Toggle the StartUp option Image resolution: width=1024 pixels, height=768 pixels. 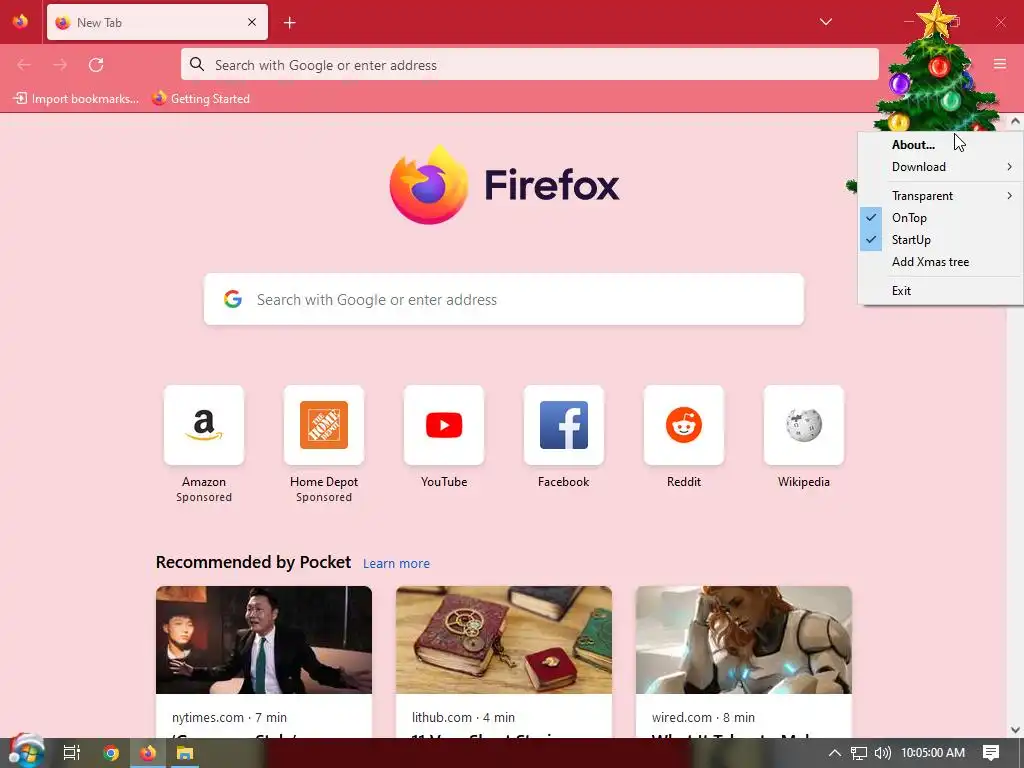(x=940, y=240)
